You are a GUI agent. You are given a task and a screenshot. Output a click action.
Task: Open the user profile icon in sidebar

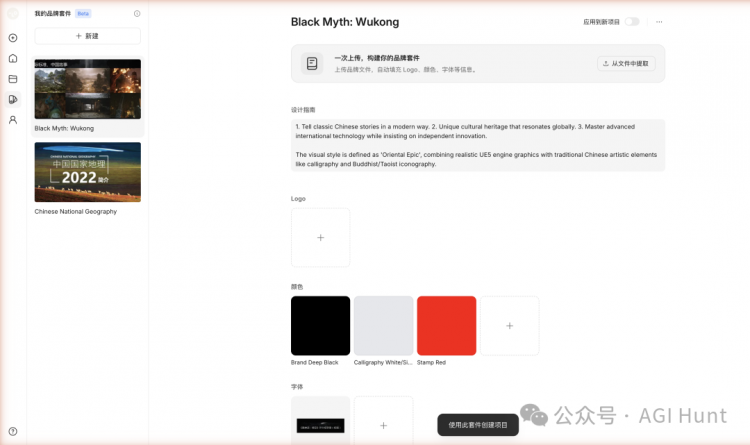[x=13, y=120]
